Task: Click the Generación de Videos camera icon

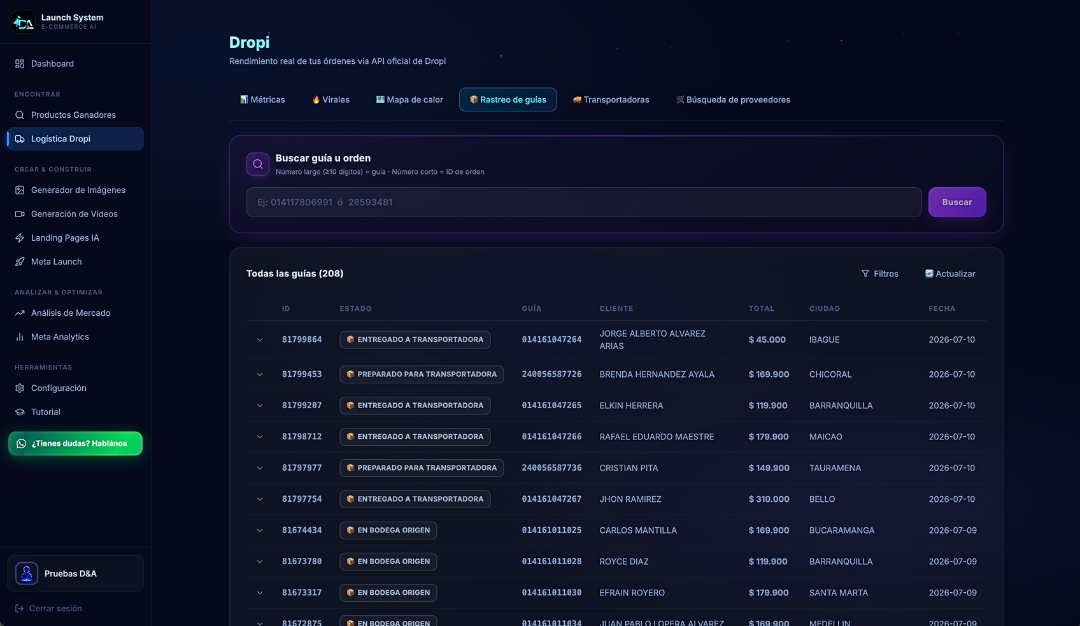Action: click(x=19, y=213)
